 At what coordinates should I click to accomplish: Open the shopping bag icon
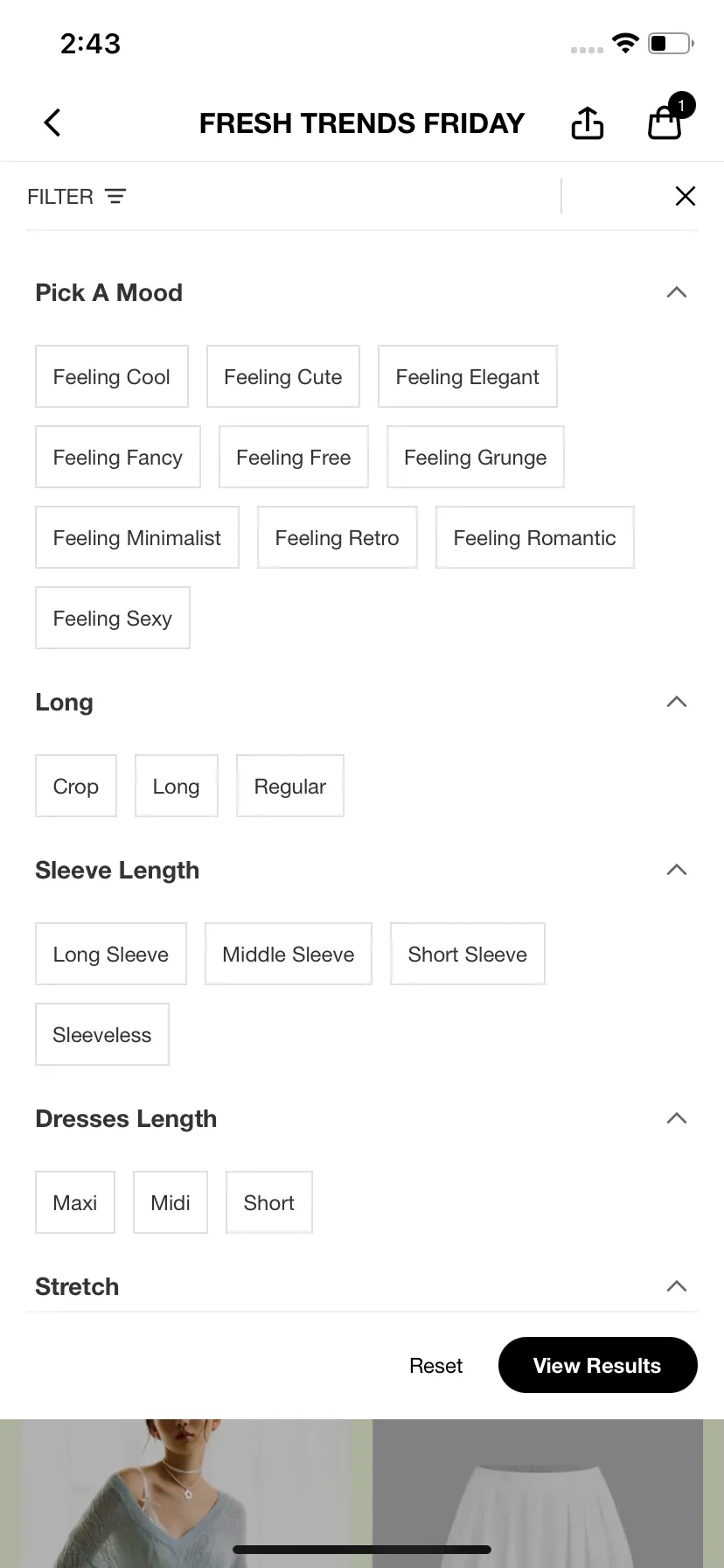[x=665, y=122]
